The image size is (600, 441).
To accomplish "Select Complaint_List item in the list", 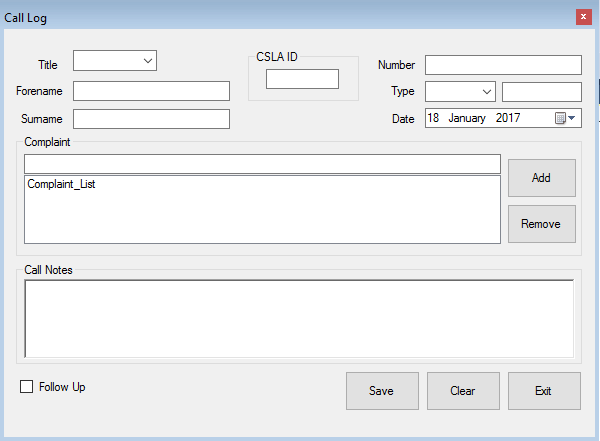I will [x=61, y=184].
